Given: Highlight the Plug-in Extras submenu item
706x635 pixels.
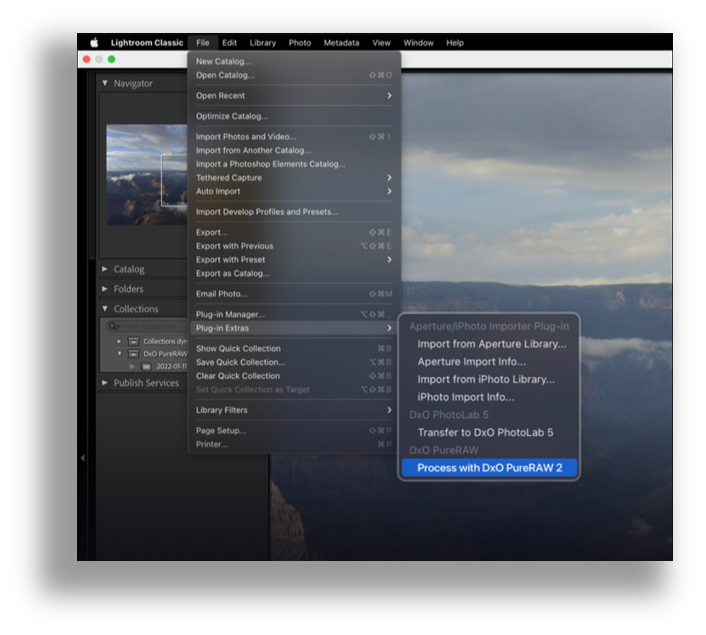Looking at the screenshot, I should [x=294, y=328].
